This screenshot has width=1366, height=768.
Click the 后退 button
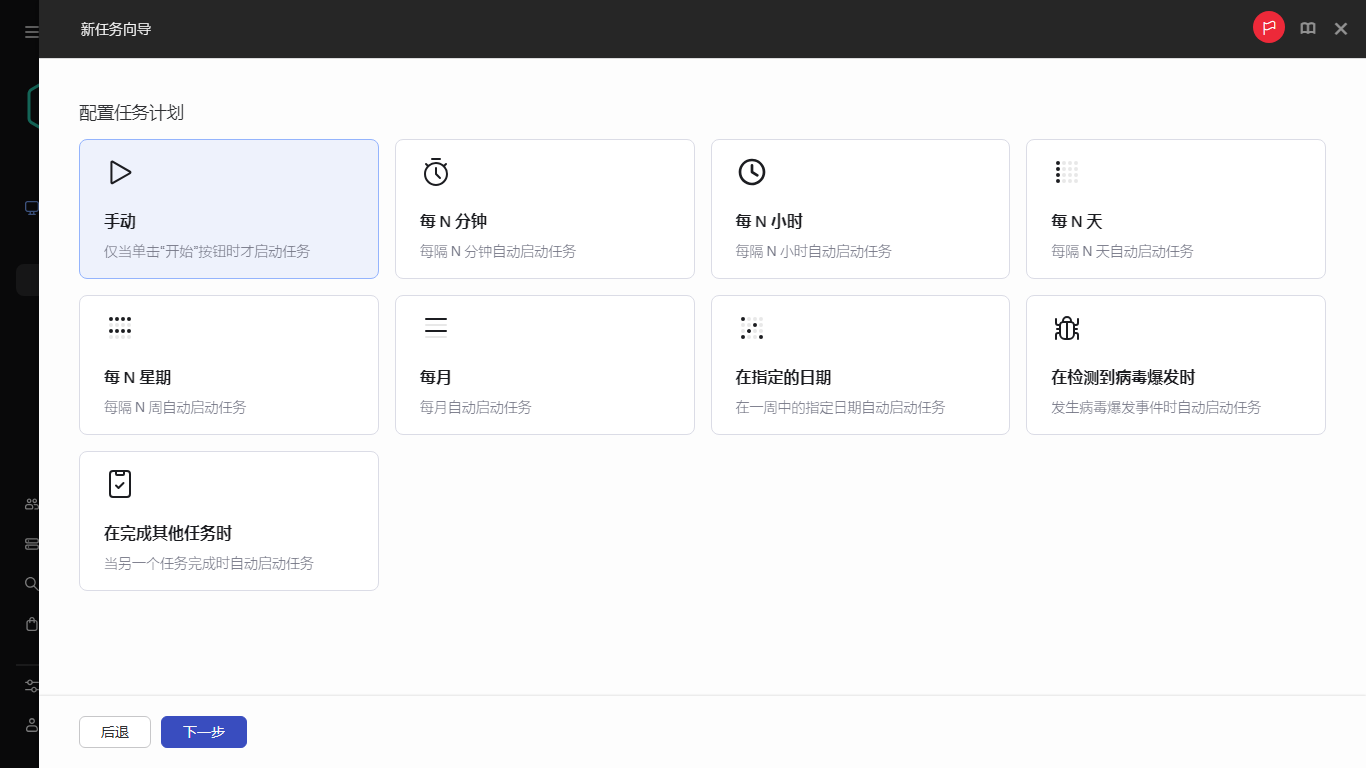pyautogui.click(x=114, y=731)
